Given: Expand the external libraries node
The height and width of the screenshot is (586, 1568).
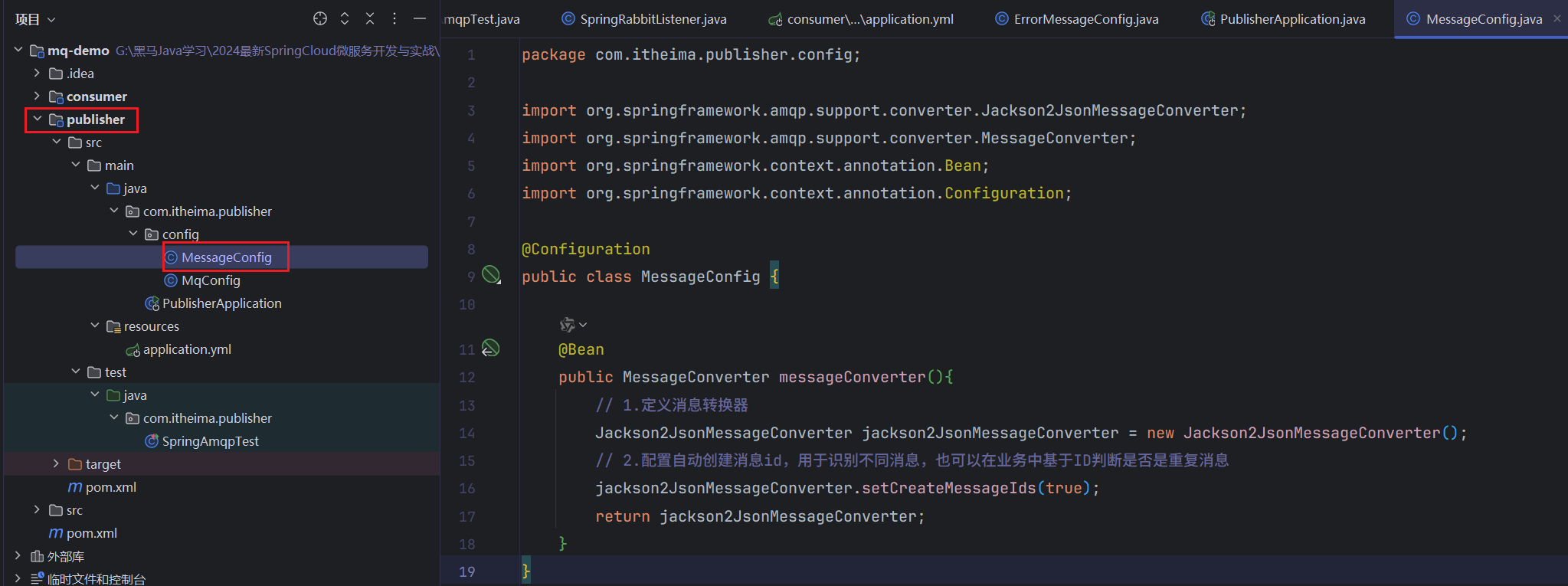Looking at the screenshot, I should click(18, 555).
